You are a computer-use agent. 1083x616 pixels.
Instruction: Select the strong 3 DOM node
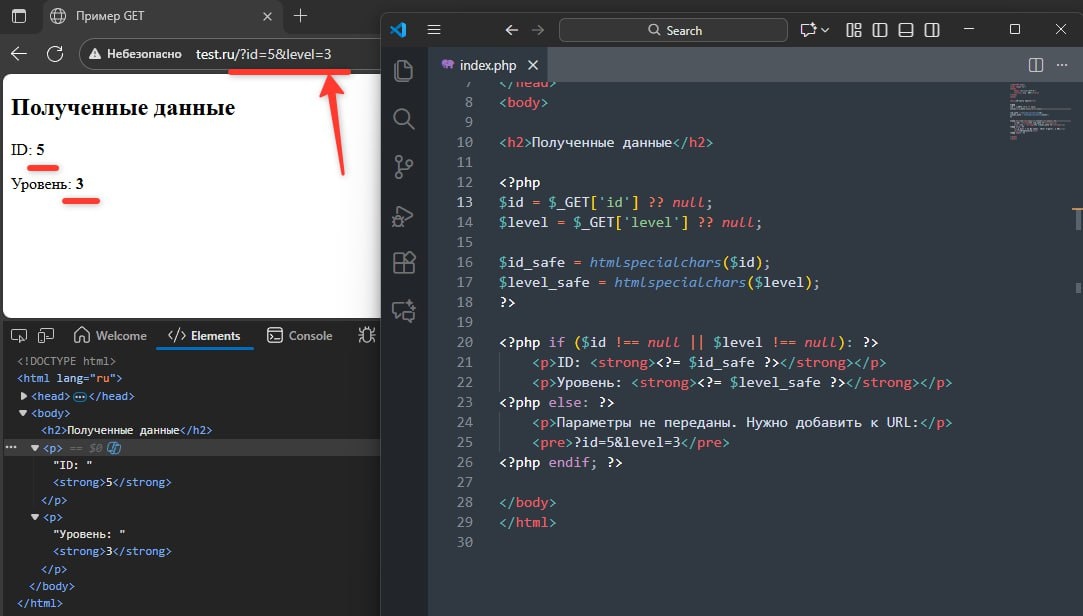tap(112, 552)
